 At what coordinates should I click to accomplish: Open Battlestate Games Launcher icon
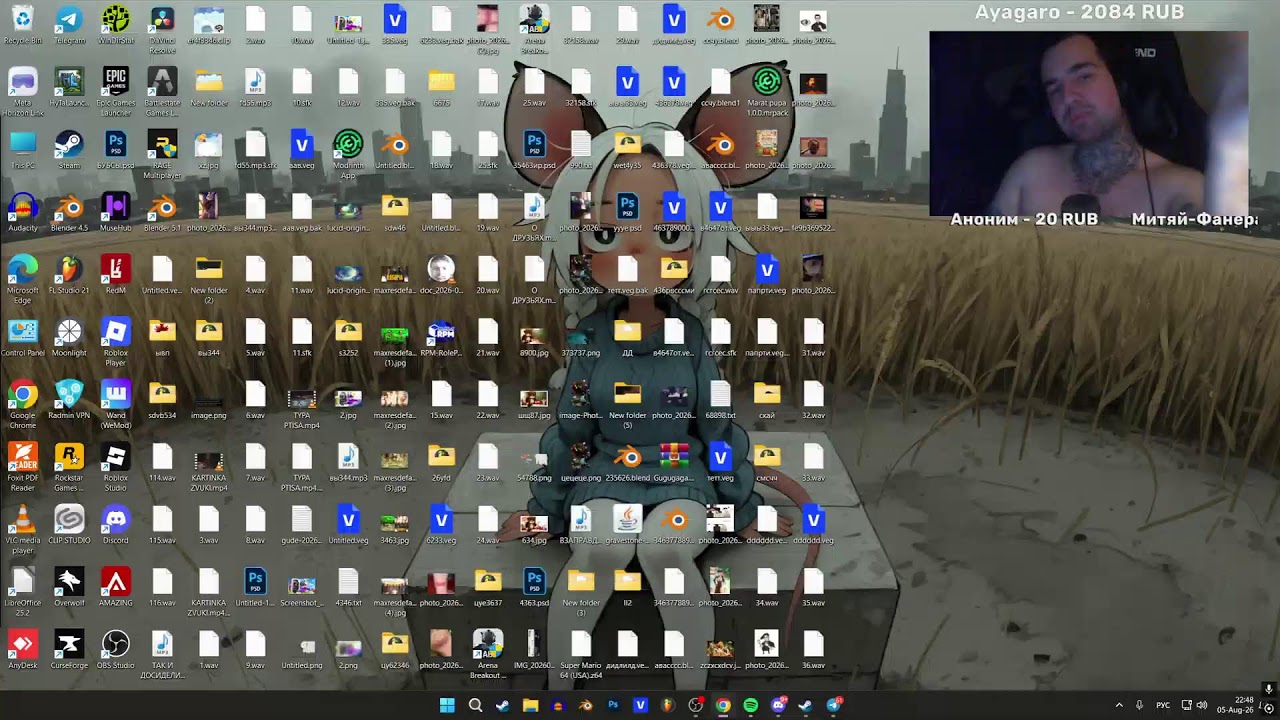[162, 92]
